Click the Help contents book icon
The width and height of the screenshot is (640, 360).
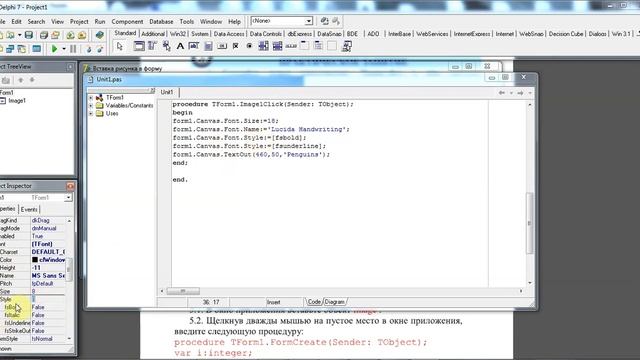coord(100,35)
